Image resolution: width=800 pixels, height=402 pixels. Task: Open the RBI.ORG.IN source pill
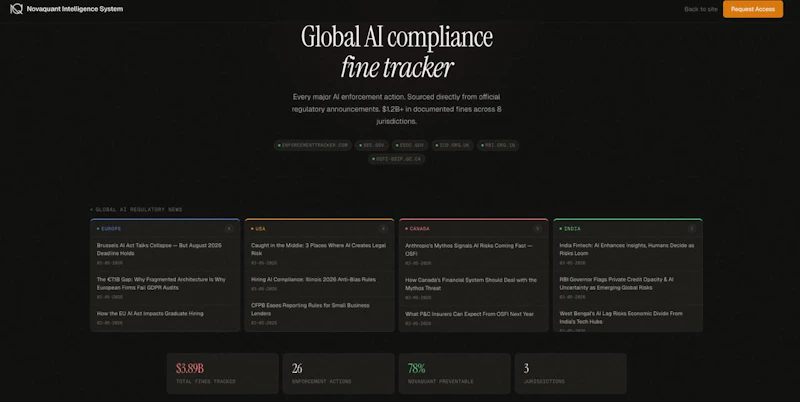point(498,145)
